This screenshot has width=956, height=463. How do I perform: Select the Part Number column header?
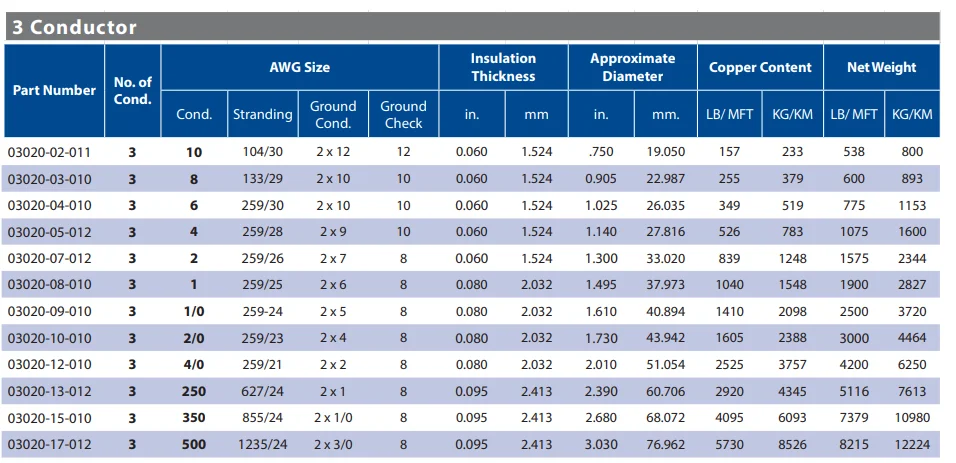point(54,90)
